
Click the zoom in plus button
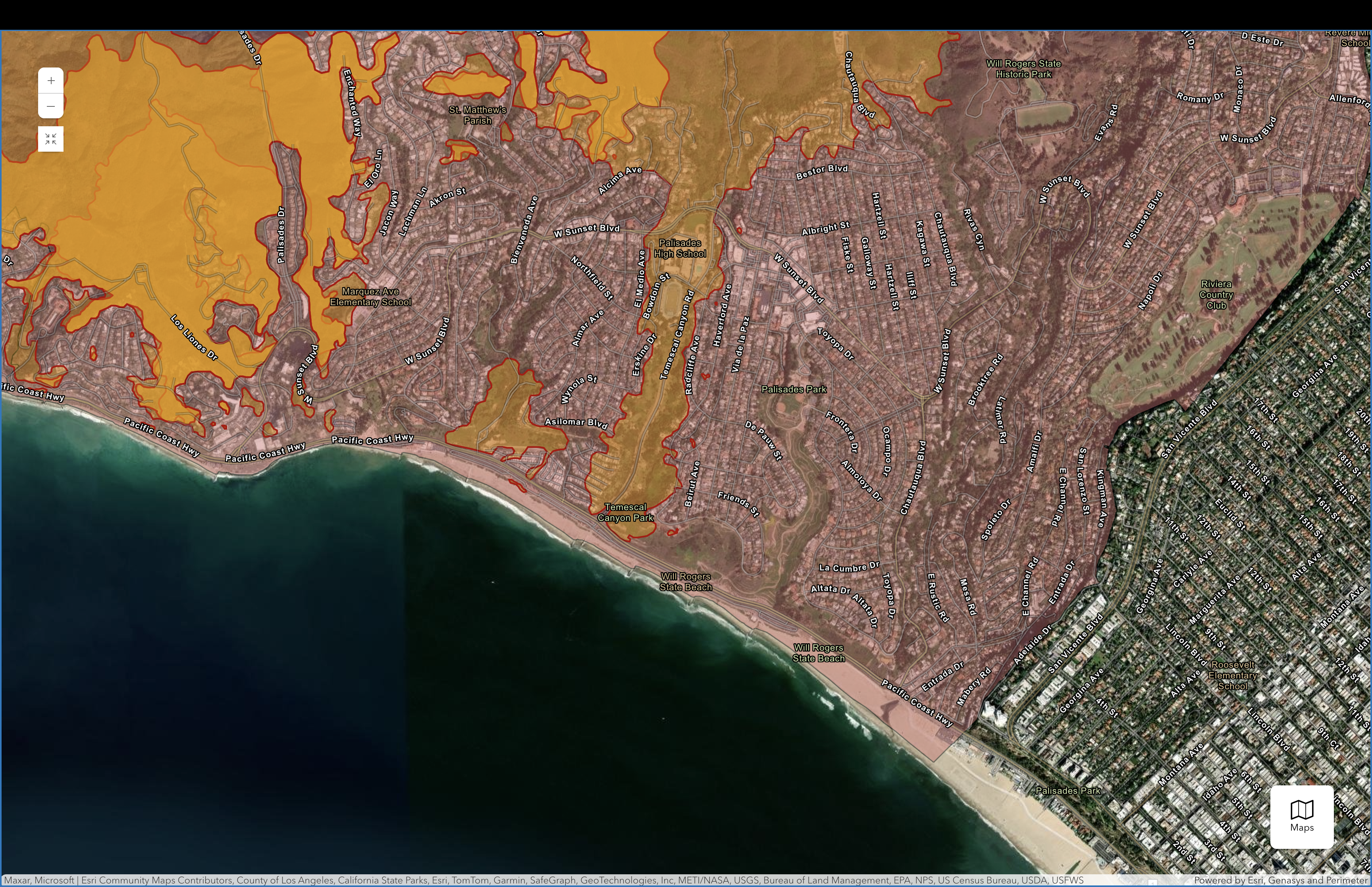coord(51,81)
